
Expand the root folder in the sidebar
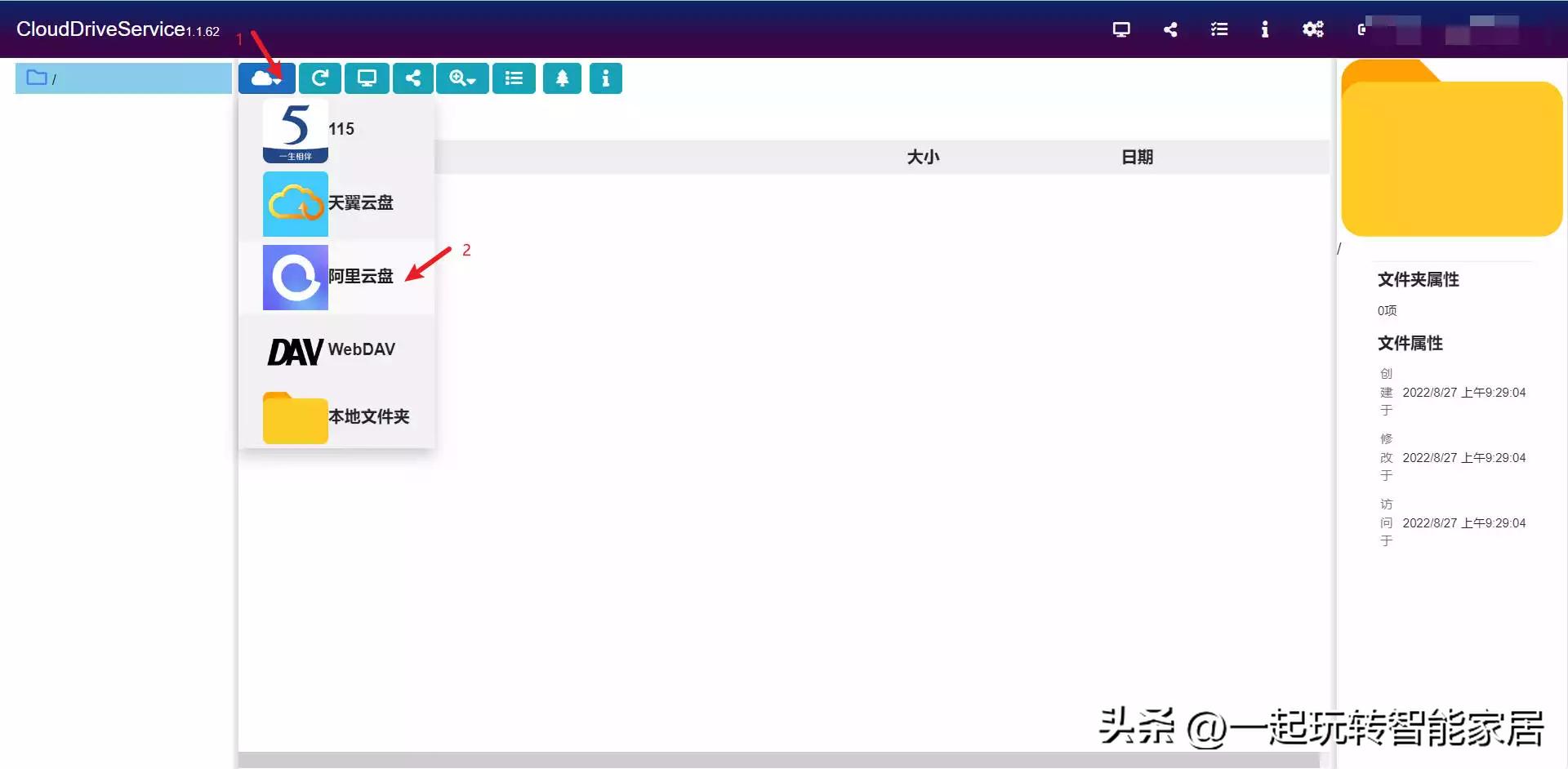coord(37,78)
